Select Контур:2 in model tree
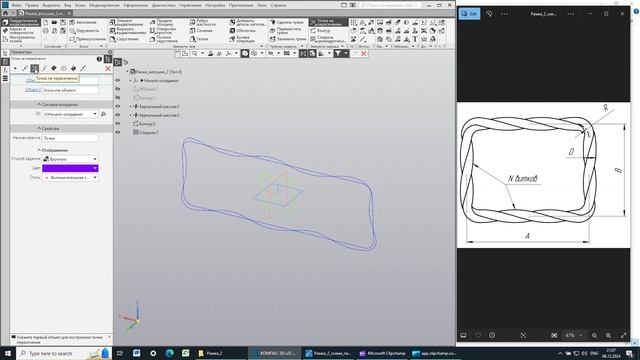Viewport: 640px width, 360px height. pos(147,124)
